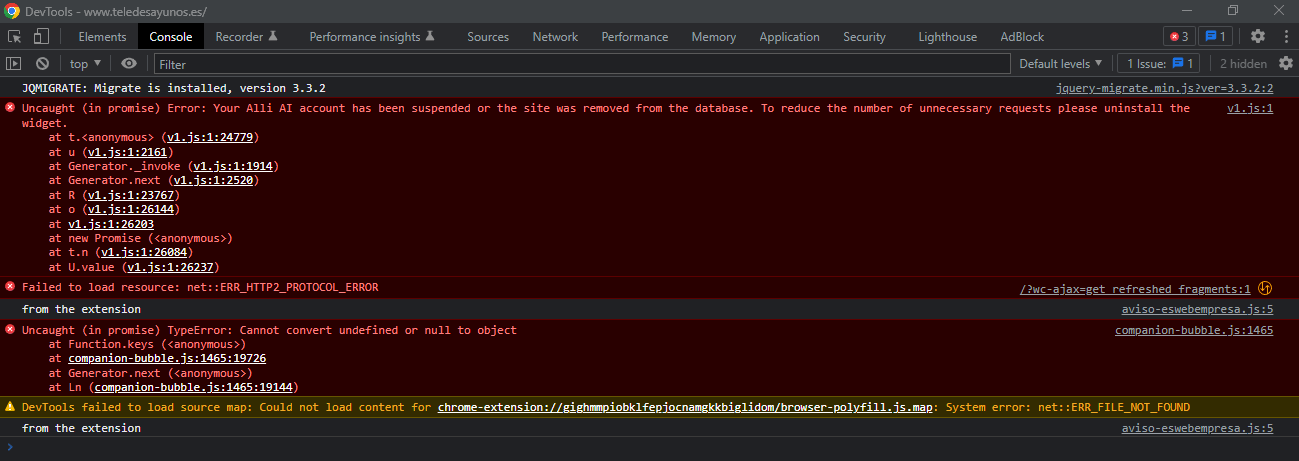Follow the companion-bubble.js:1465:19726 stack link
The width and height of the screenshot is (1299, 461).
tap(167, 358)
